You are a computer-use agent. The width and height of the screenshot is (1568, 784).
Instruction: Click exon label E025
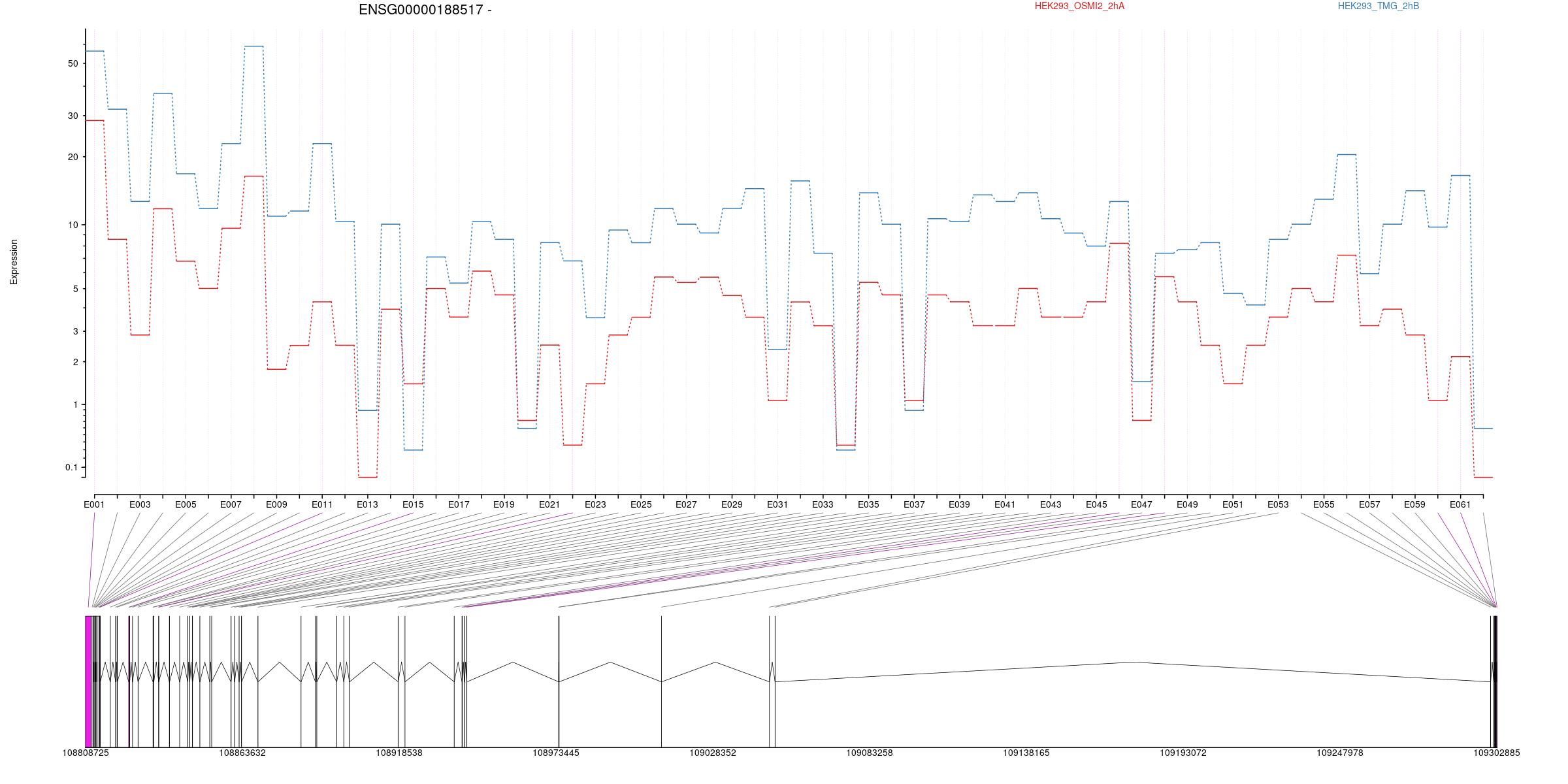tap(641, 504)
